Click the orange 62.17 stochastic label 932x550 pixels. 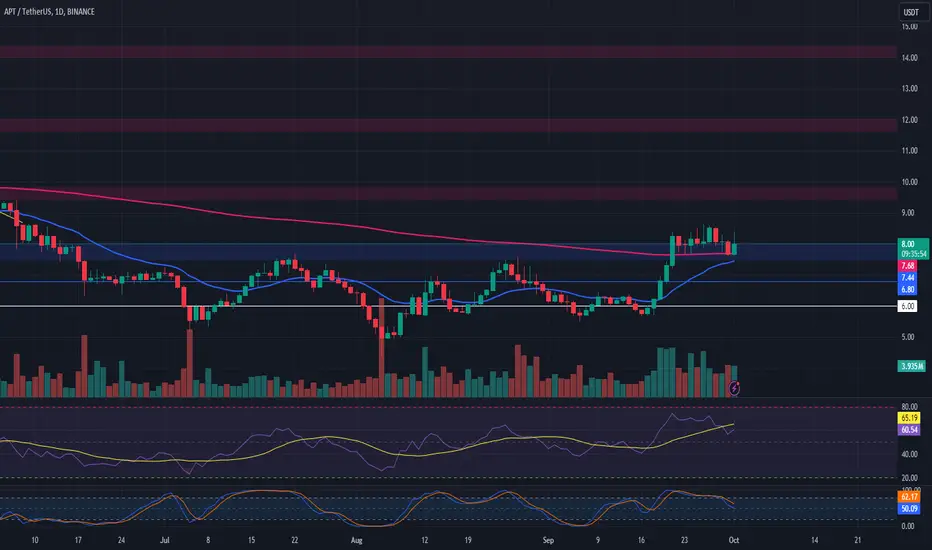tap(909, 496)
